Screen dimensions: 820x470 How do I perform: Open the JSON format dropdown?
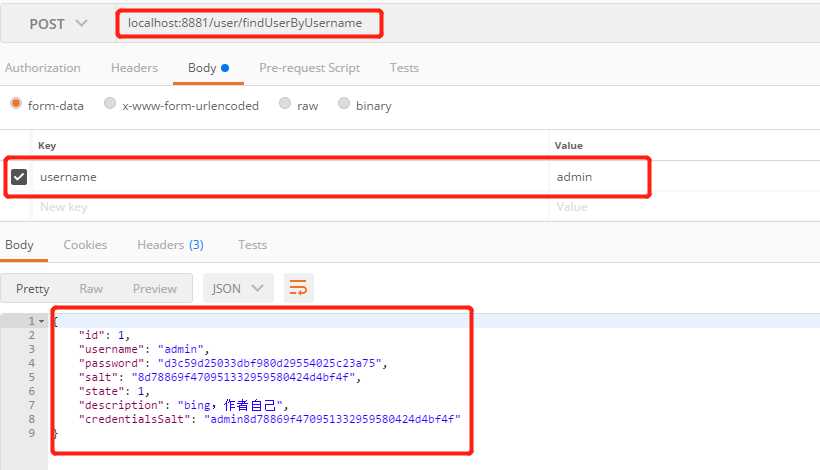pos(238,289)
